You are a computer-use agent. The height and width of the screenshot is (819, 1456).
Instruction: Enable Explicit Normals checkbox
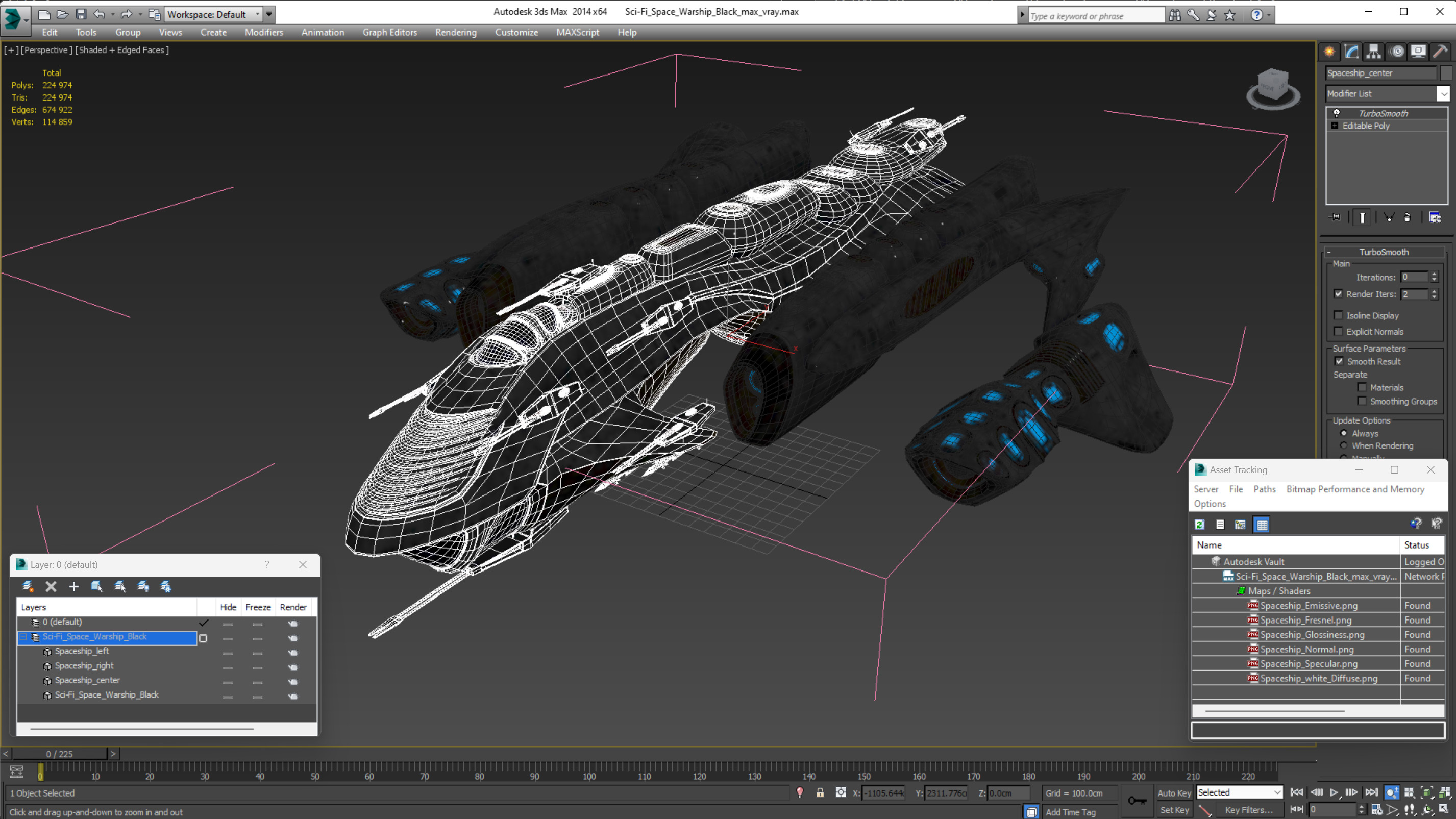(x=1338, y=331)
